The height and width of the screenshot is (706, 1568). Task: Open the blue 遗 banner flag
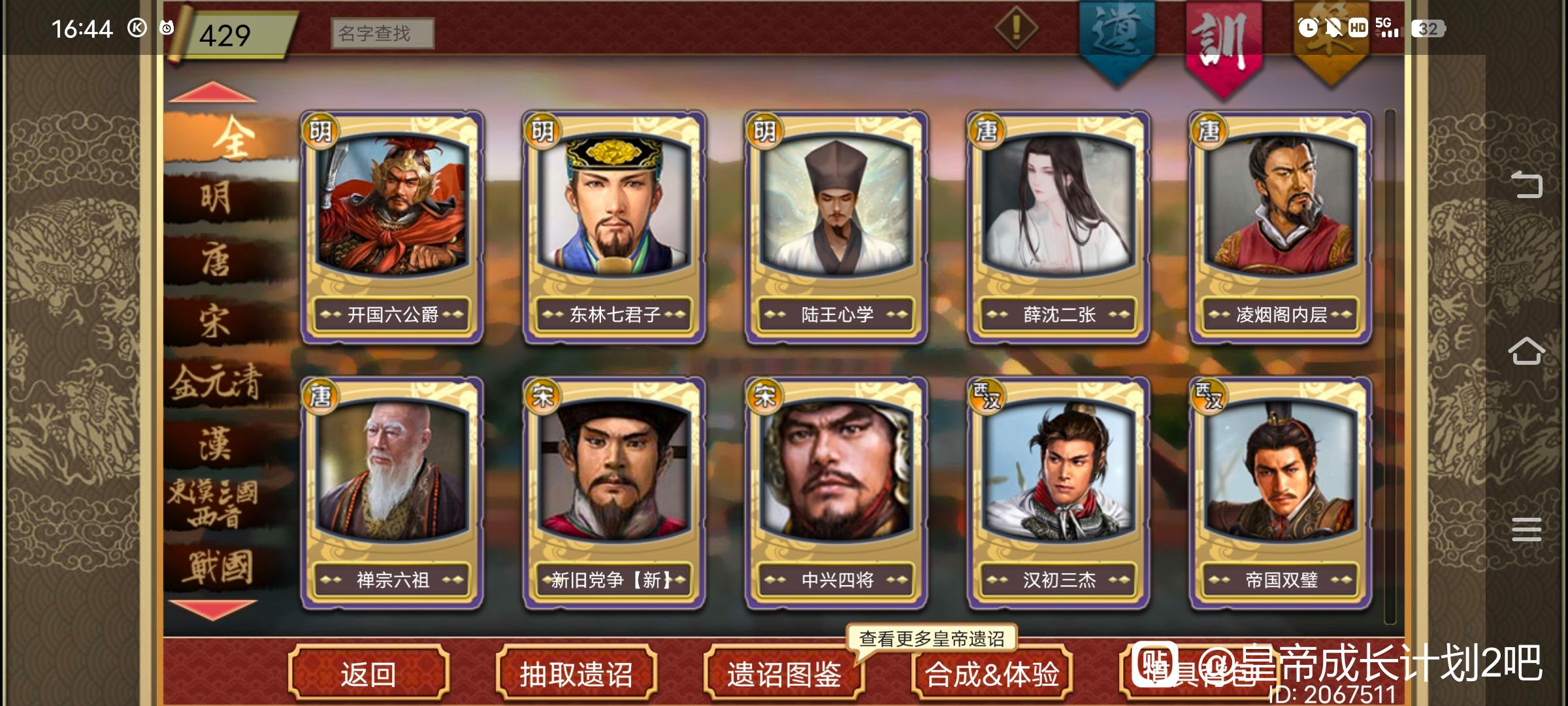click(1117, 39)
